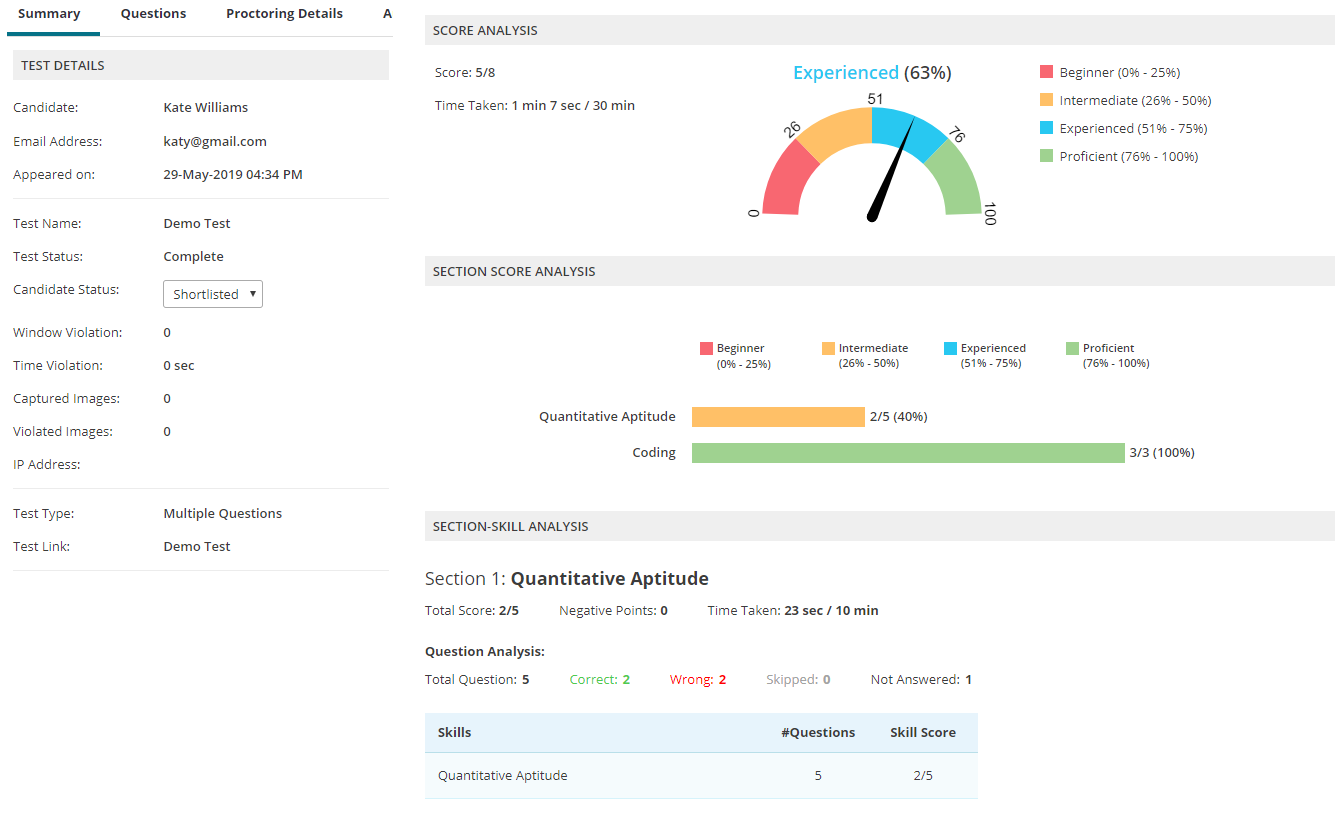Click the orange Intermediate swatch in score legend
The width and height of the screenshot is (1342, 832).
click(1046, 100)
